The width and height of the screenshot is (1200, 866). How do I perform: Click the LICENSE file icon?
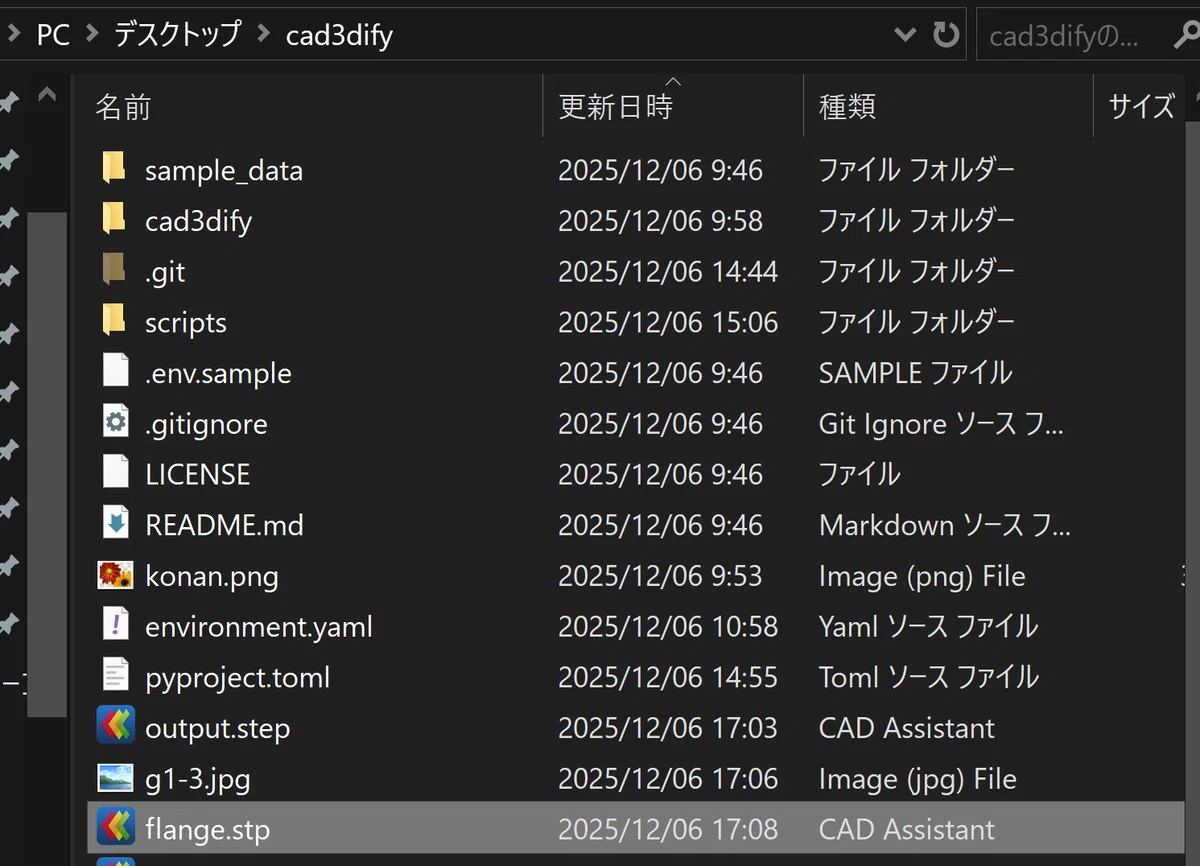[116, 473]
